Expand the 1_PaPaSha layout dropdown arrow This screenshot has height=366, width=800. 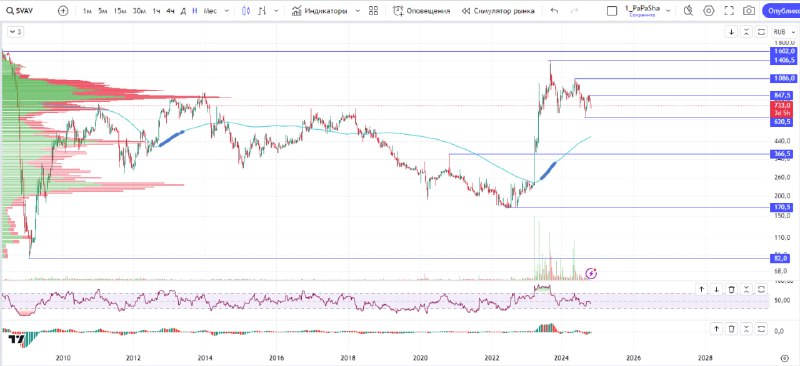click(668, 11)
